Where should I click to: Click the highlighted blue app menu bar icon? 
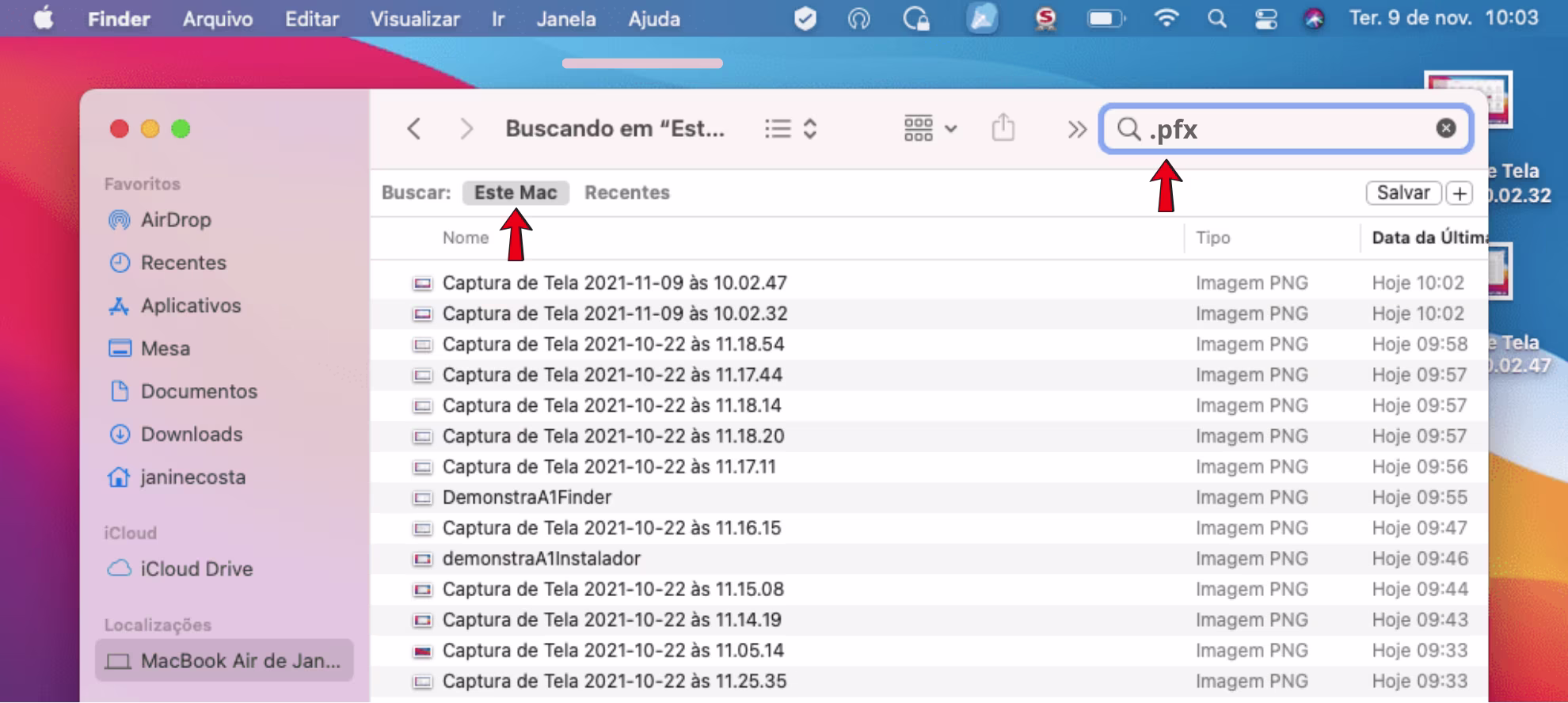coord(982,18)
